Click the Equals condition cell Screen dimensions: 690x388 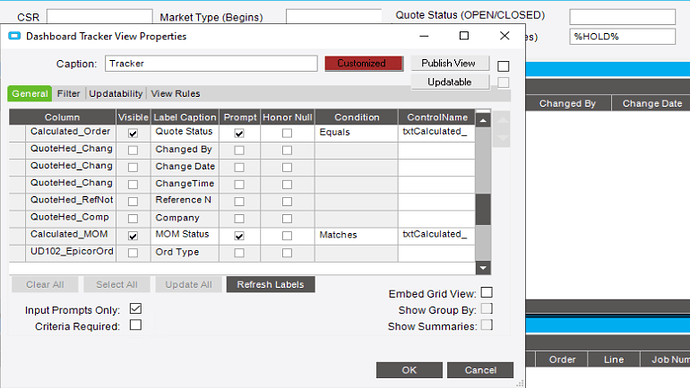click(356, 132)
